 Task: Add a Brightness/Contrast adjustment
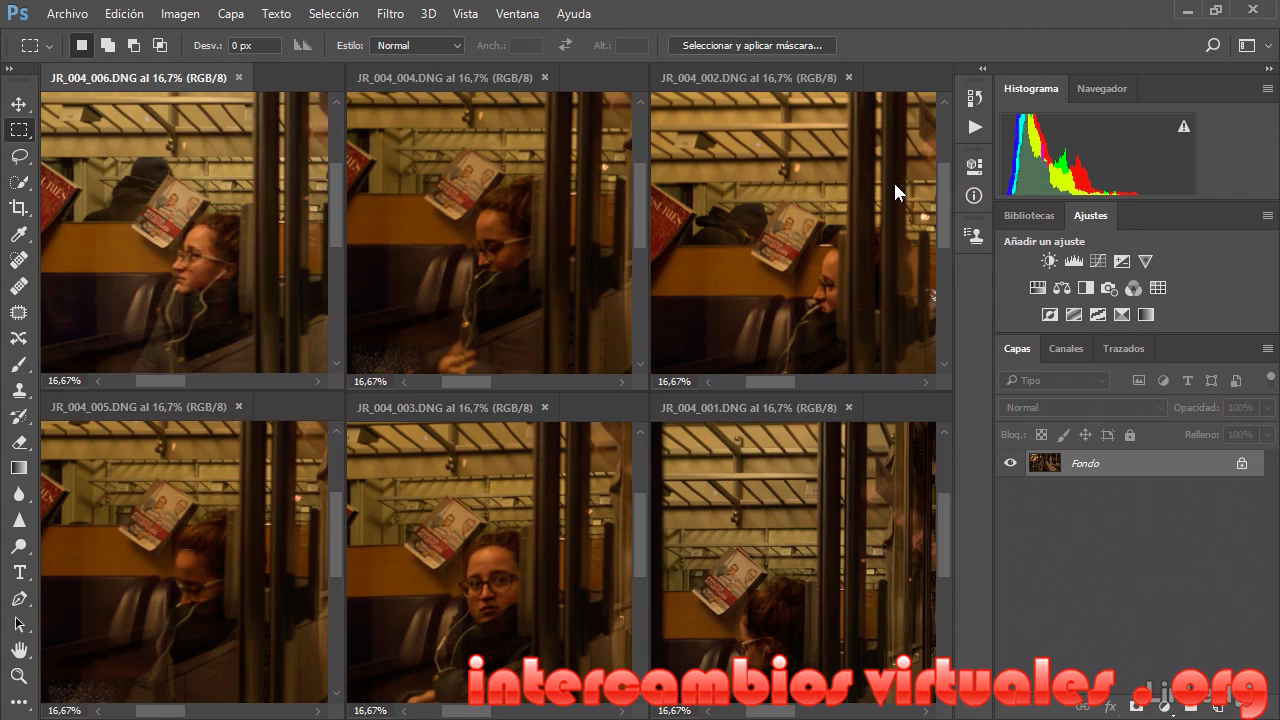click(x=1048, y=261)
